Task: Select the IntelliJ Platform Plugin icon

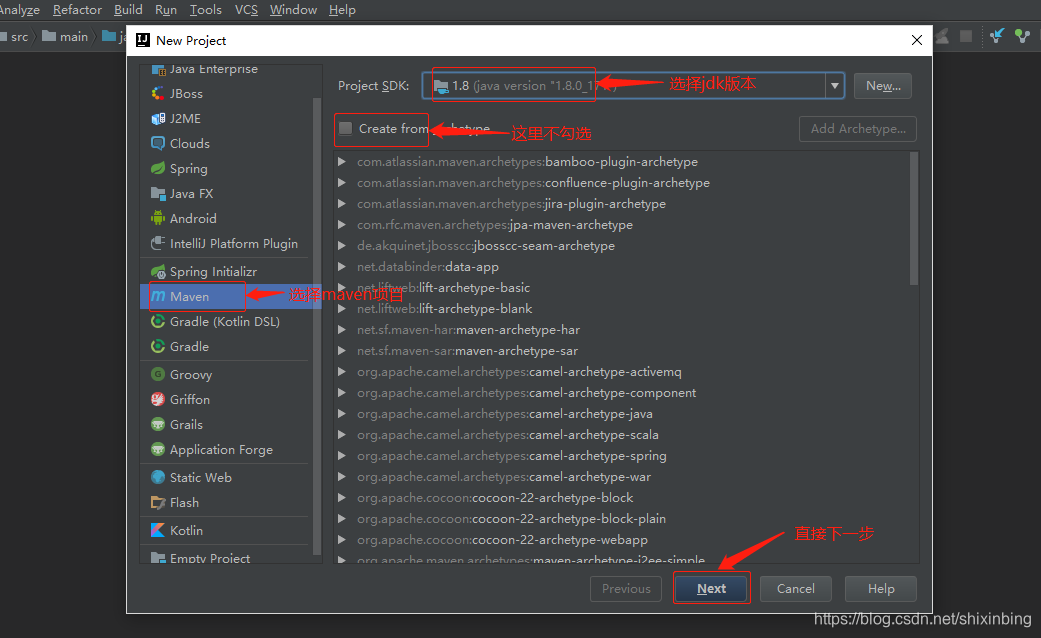Action: click(158, 244)
